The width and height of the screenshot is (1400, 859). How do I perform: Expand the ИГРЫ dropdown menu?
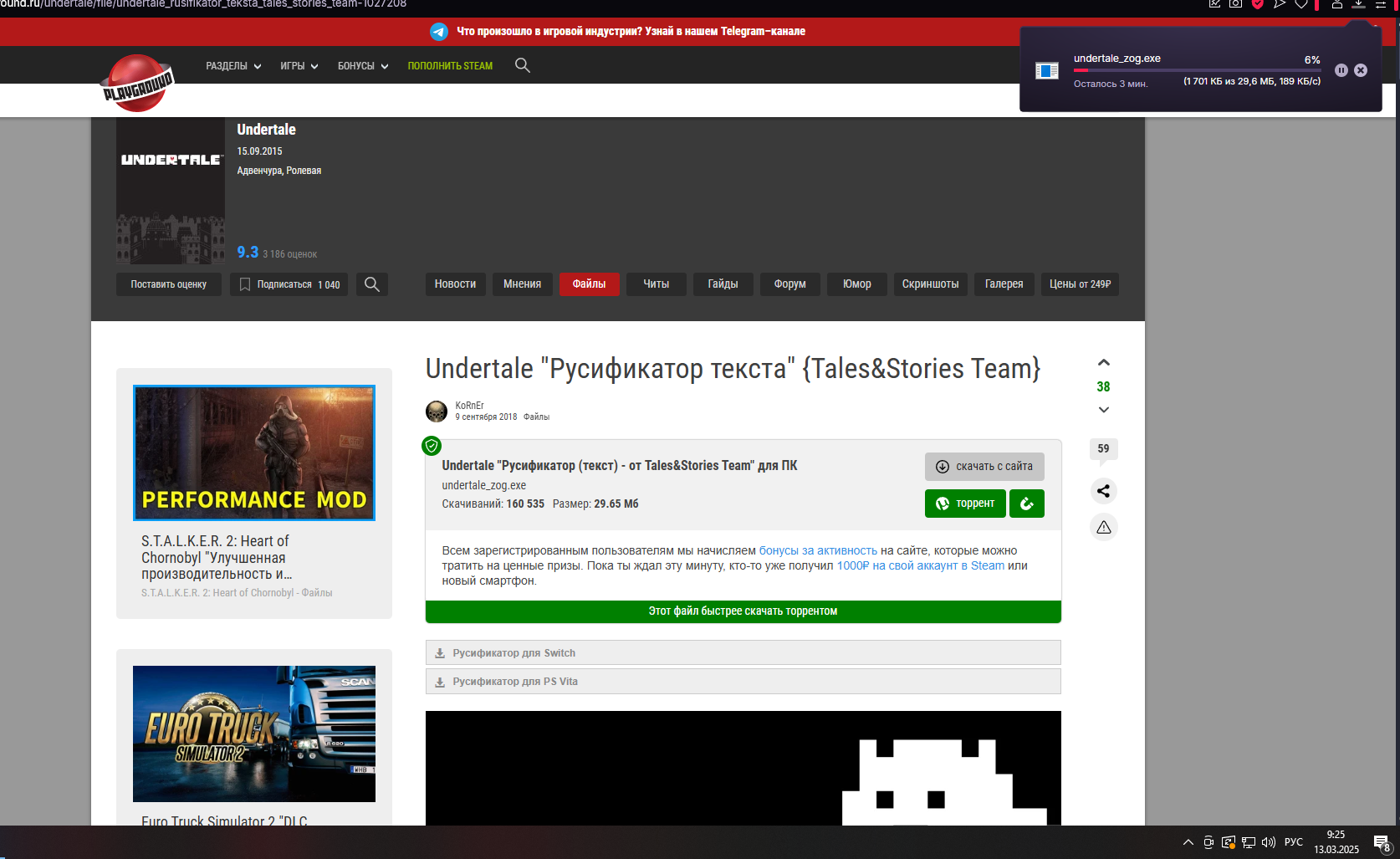coord(299,66)
